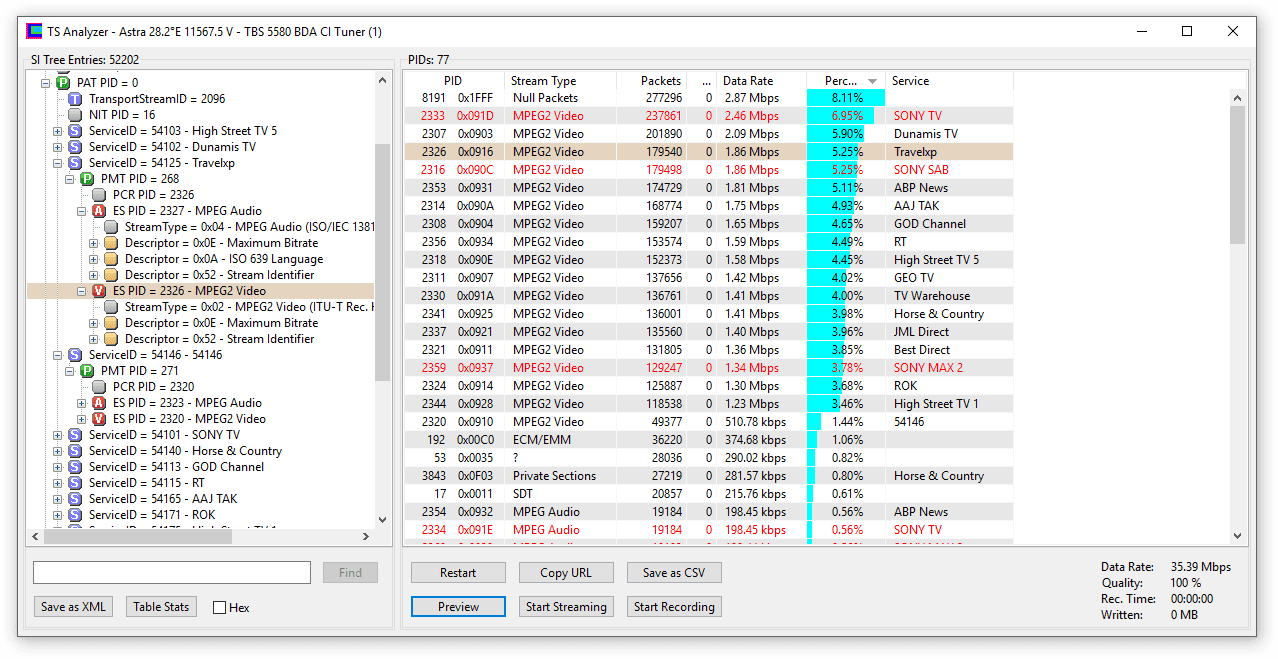Click the gray icon beside NIT PID = 16
The image size is (1278, 659).
click(x=75, y=115)
